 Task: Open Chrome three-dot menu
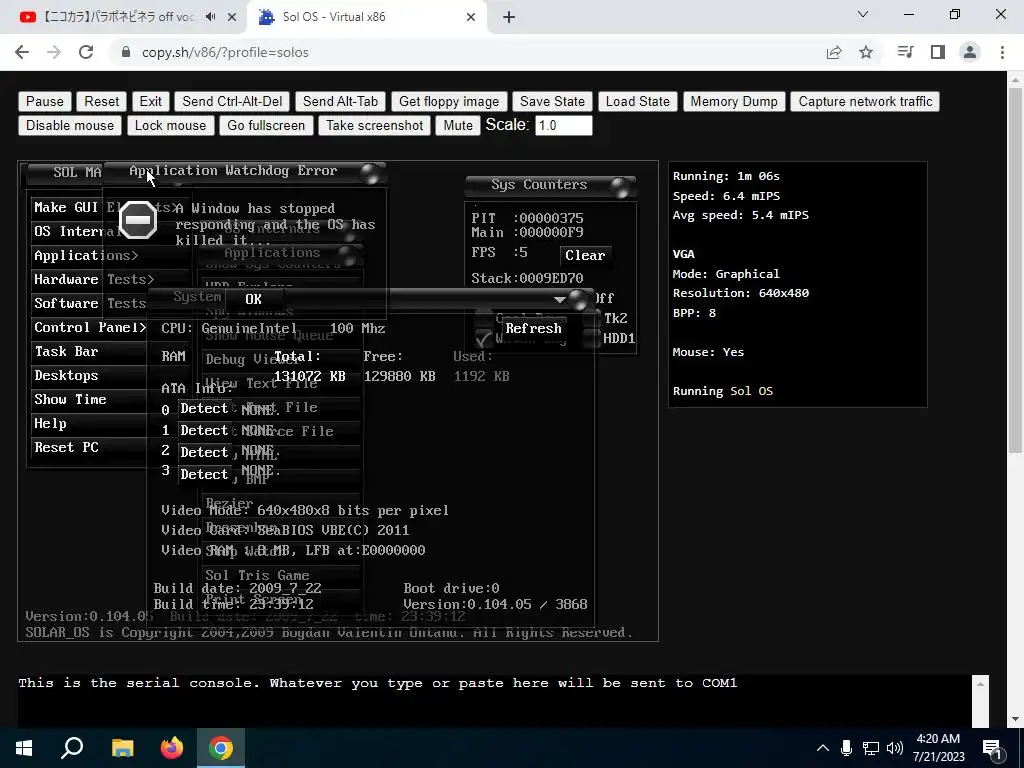pos(1002,52)
